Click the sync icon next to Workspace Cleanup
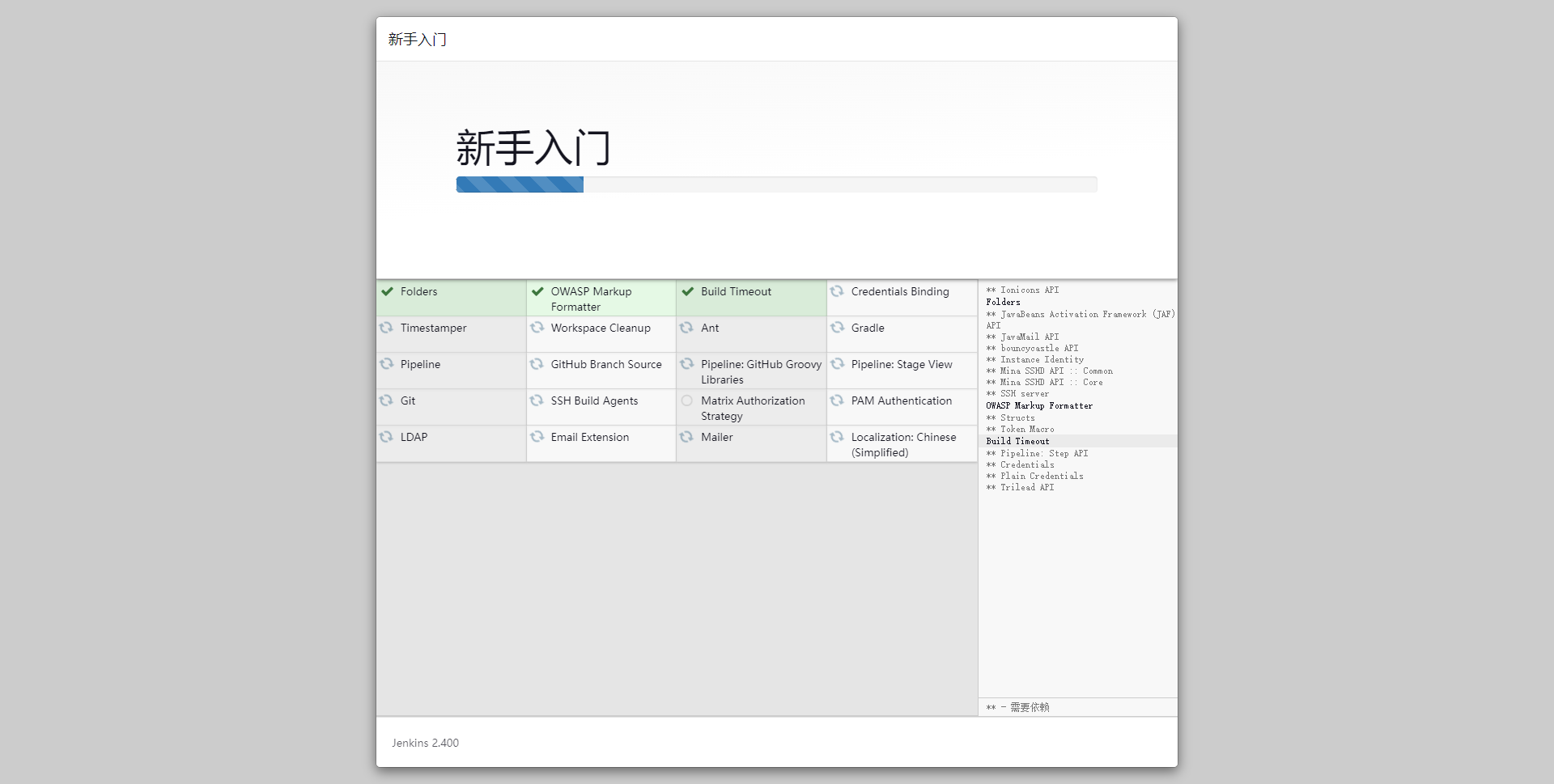 pyautogui.click(x=537, y=328)
